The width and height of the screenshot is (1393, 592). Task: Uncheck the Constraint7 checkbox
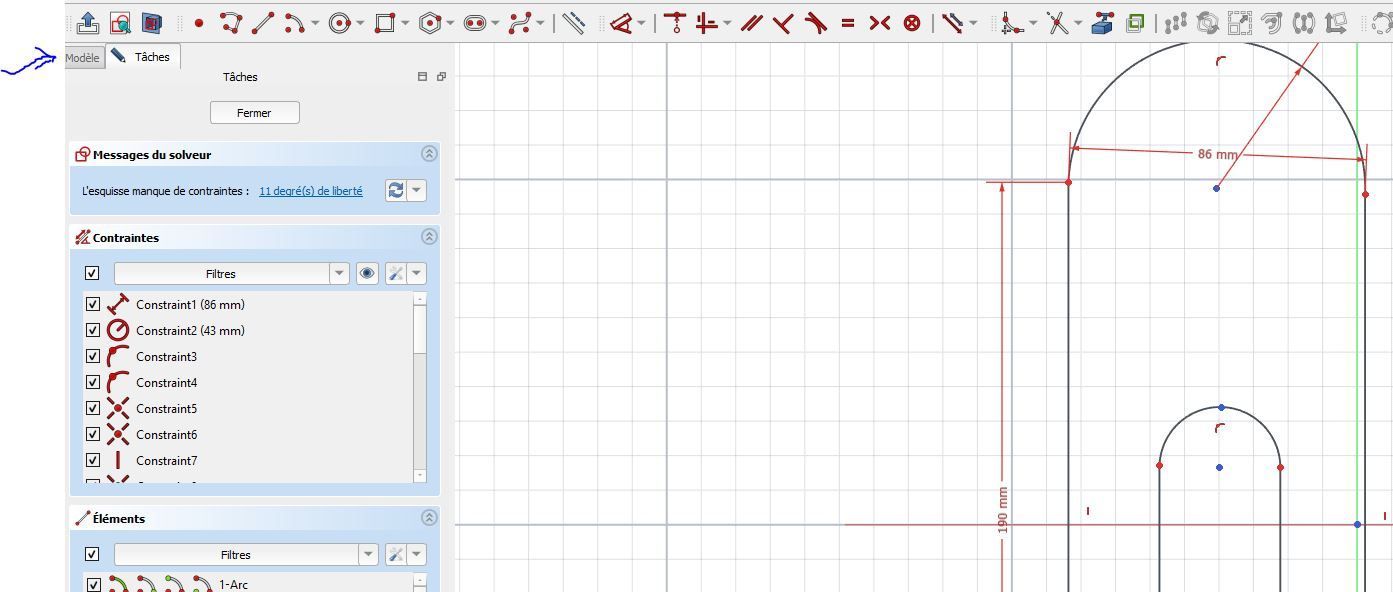coord(93,460)
